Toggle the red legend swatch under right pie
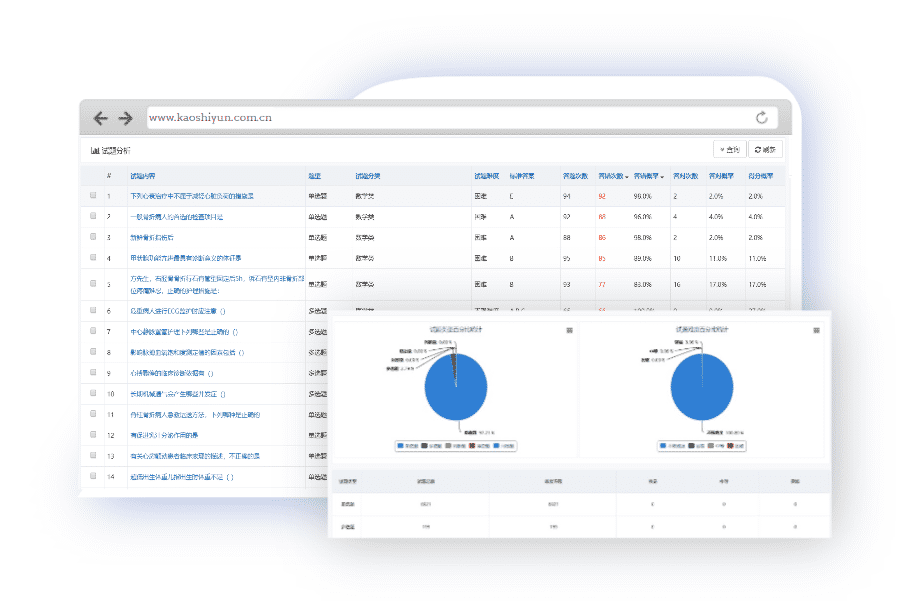Screen dimensions: 920x601 (x=730, y=446)
